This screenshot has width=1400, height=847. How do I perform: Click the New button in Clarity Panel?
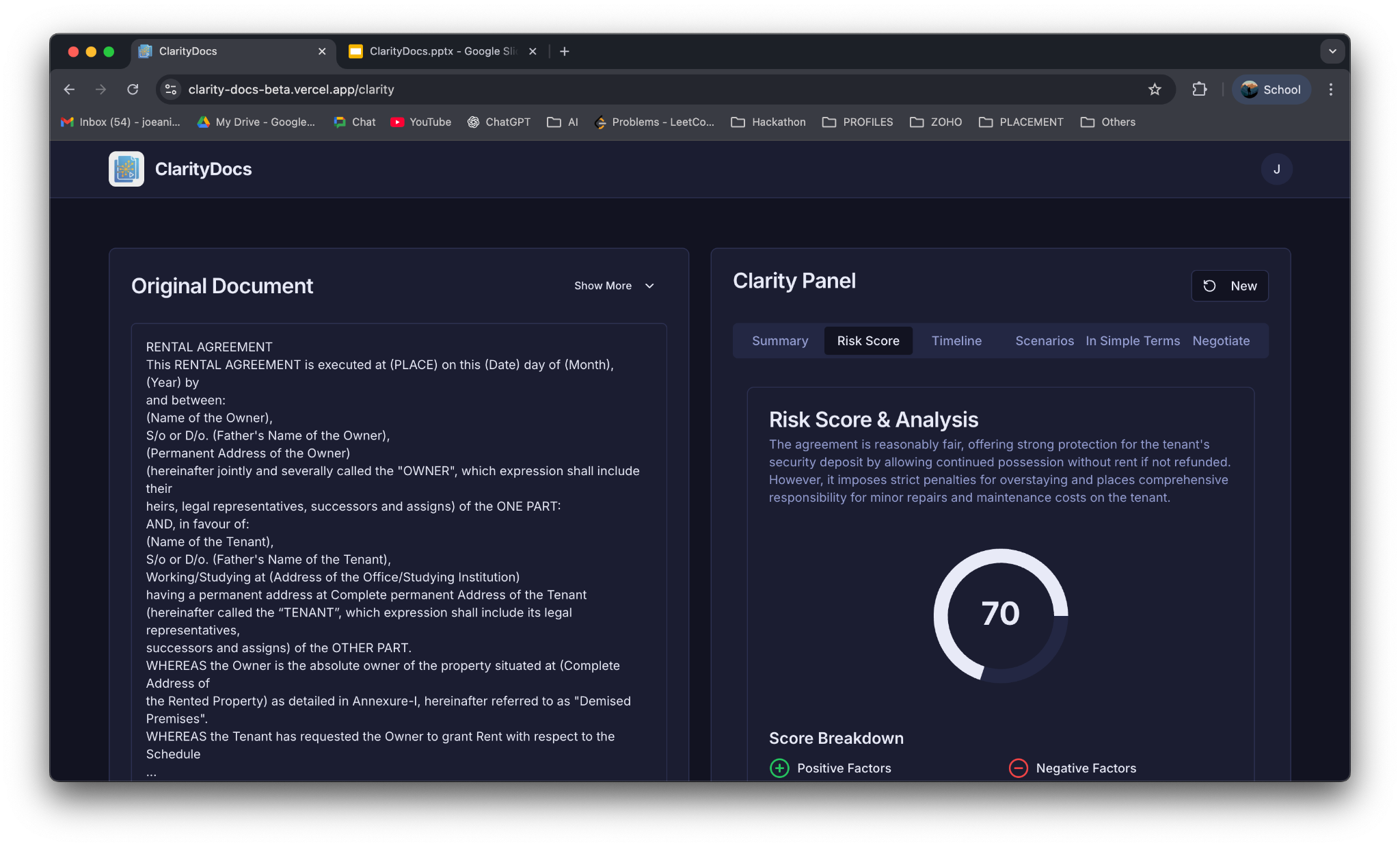(1229, 286)
